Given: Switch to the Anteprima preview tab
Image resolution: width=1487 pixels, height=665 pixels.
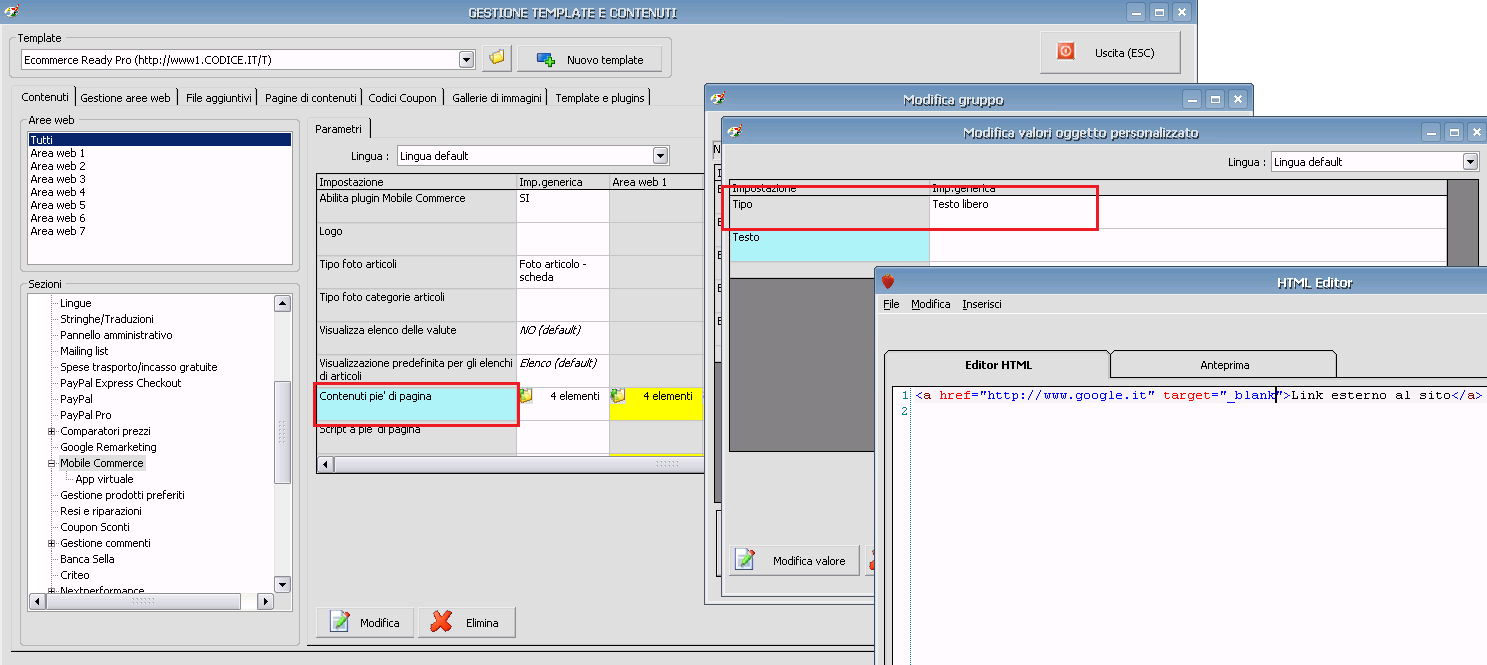Looking at the screenshot, I should tap(1224, 365).
